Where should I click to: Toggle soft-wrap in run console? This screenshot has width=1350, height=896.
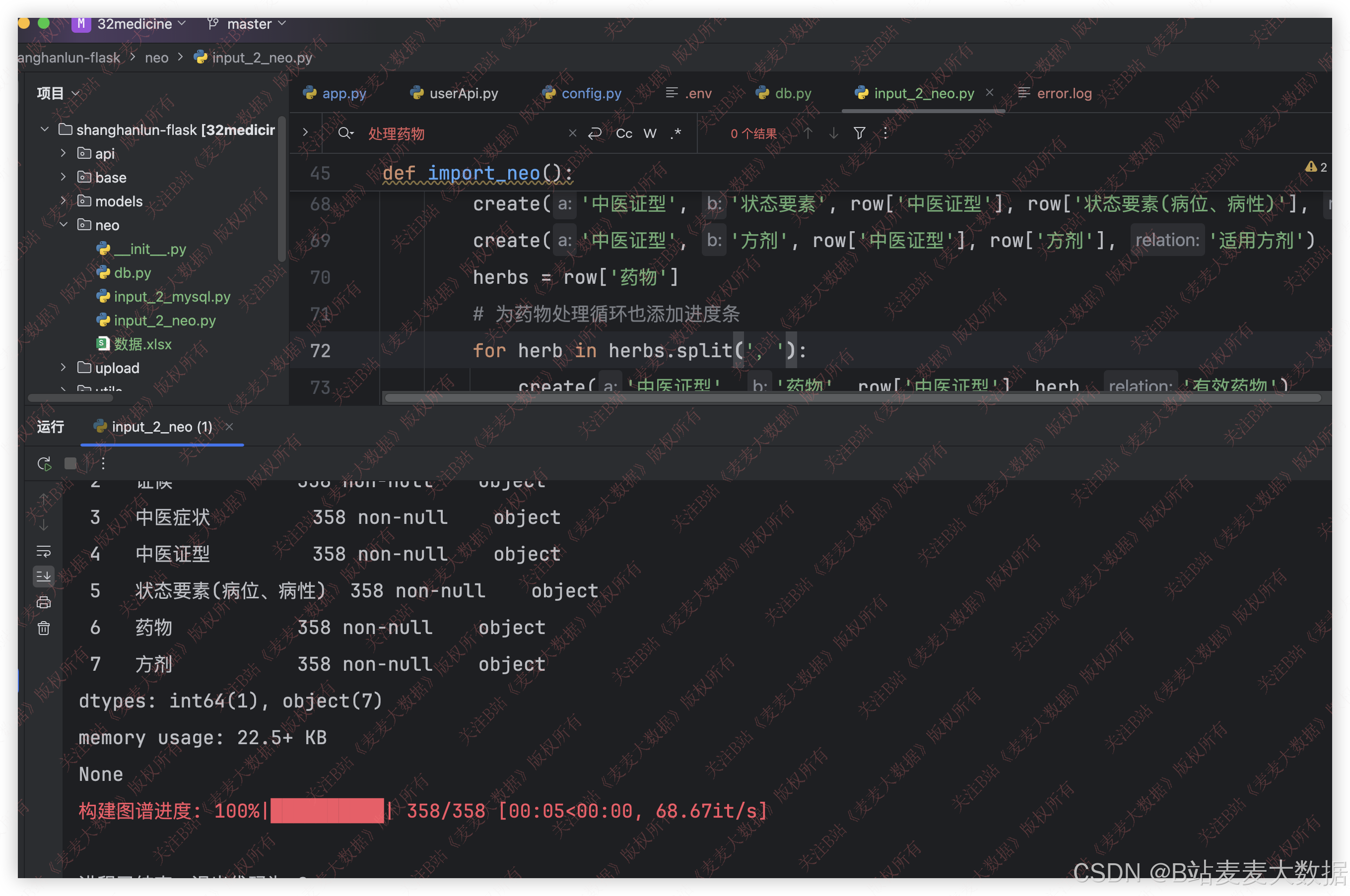pos(44,551)
